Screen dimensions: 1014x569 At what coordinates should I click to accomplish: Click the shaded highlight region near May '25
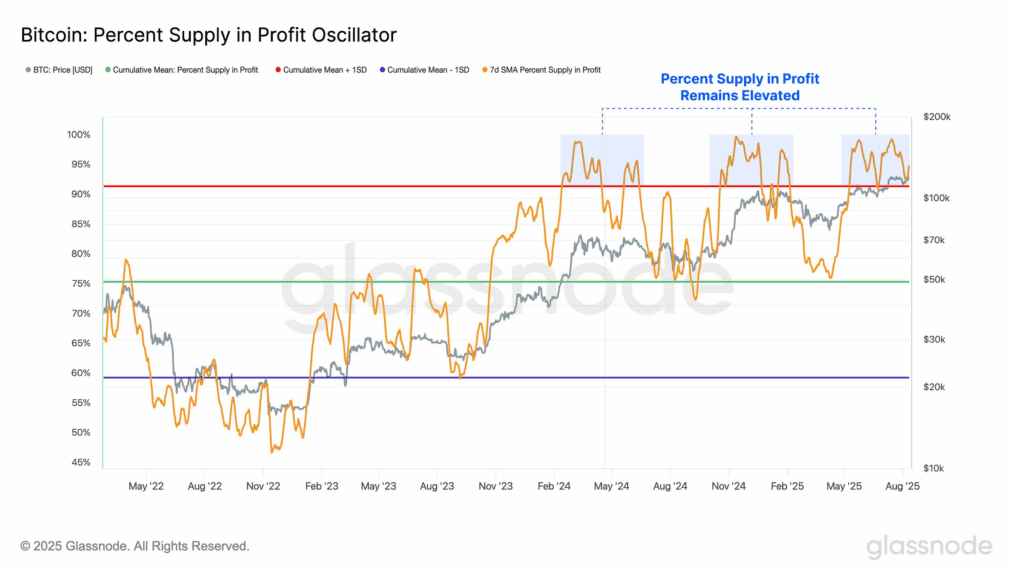click(875, 160)
